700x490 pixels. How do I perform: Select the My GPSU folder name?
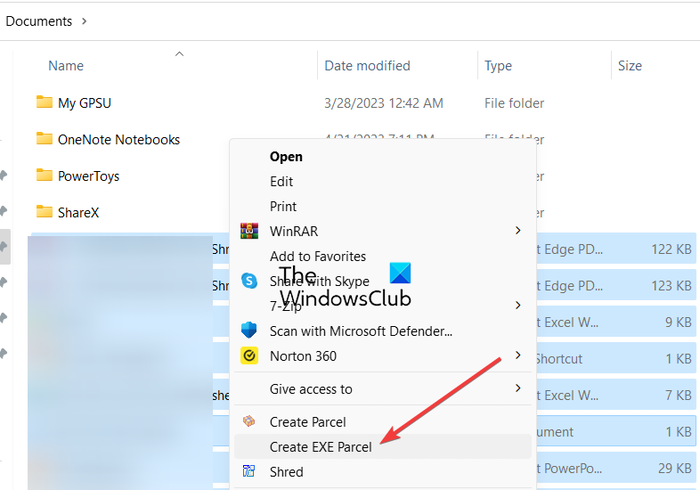pyautogui.click(x=84, y=103)
